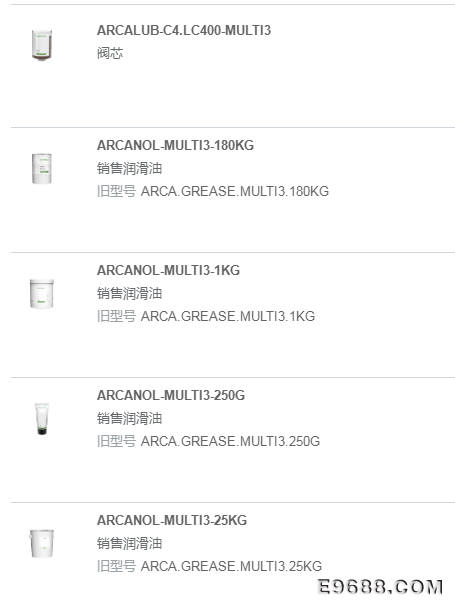Click 销售润滑油 under ARCANOL-MULTI3-180KG
Image resolution: width=455 pixels, height=606 pixels.
pos(129,169)
